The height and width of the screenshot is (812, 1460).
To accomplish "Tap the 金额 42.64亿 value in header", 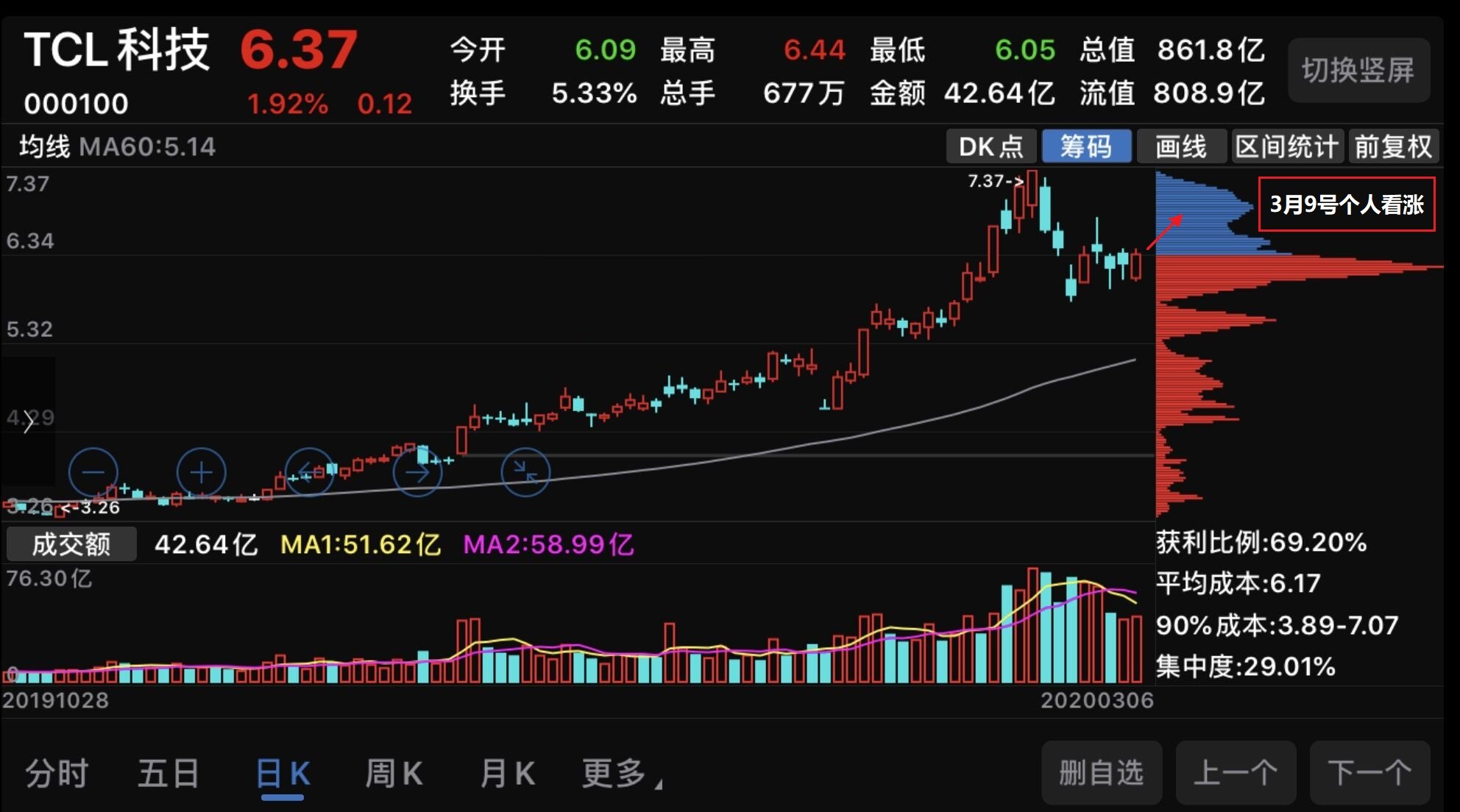I will coord(999,93).
